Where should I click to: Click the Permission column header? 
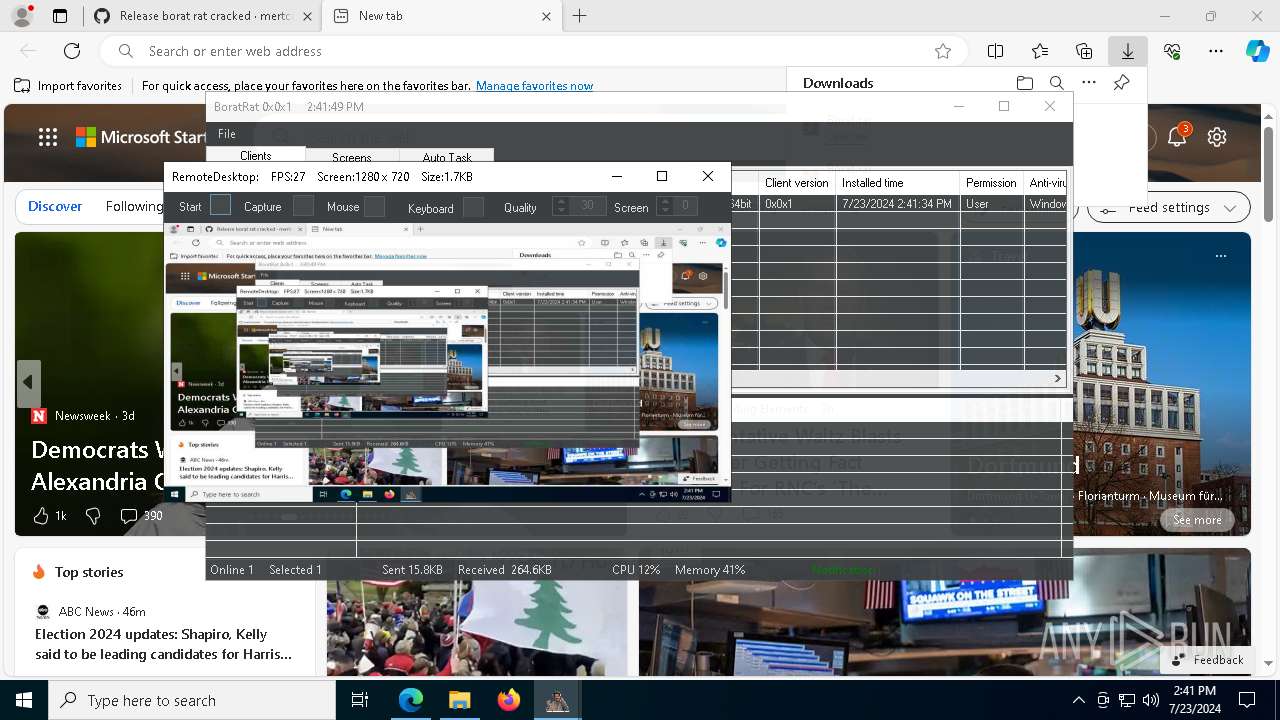[992, 183]
